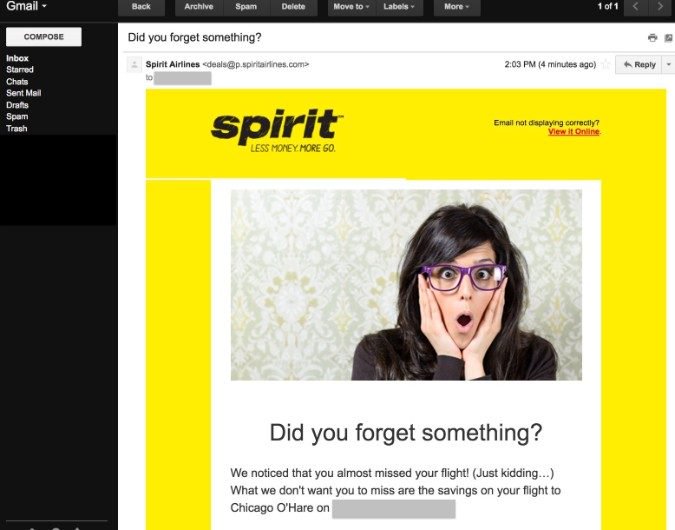Open reply options arrow beside Reply
675x530 pixels.
point(669,65)
